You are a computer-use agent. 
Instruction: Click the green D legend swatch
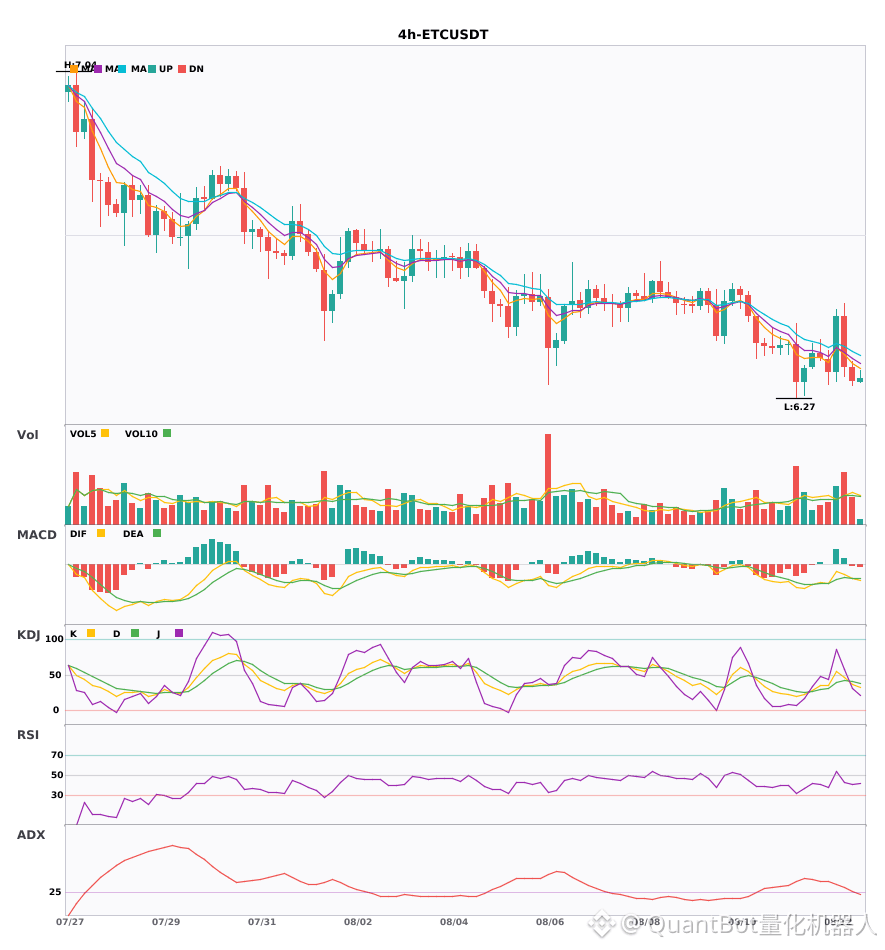click(x=135, y=633)
